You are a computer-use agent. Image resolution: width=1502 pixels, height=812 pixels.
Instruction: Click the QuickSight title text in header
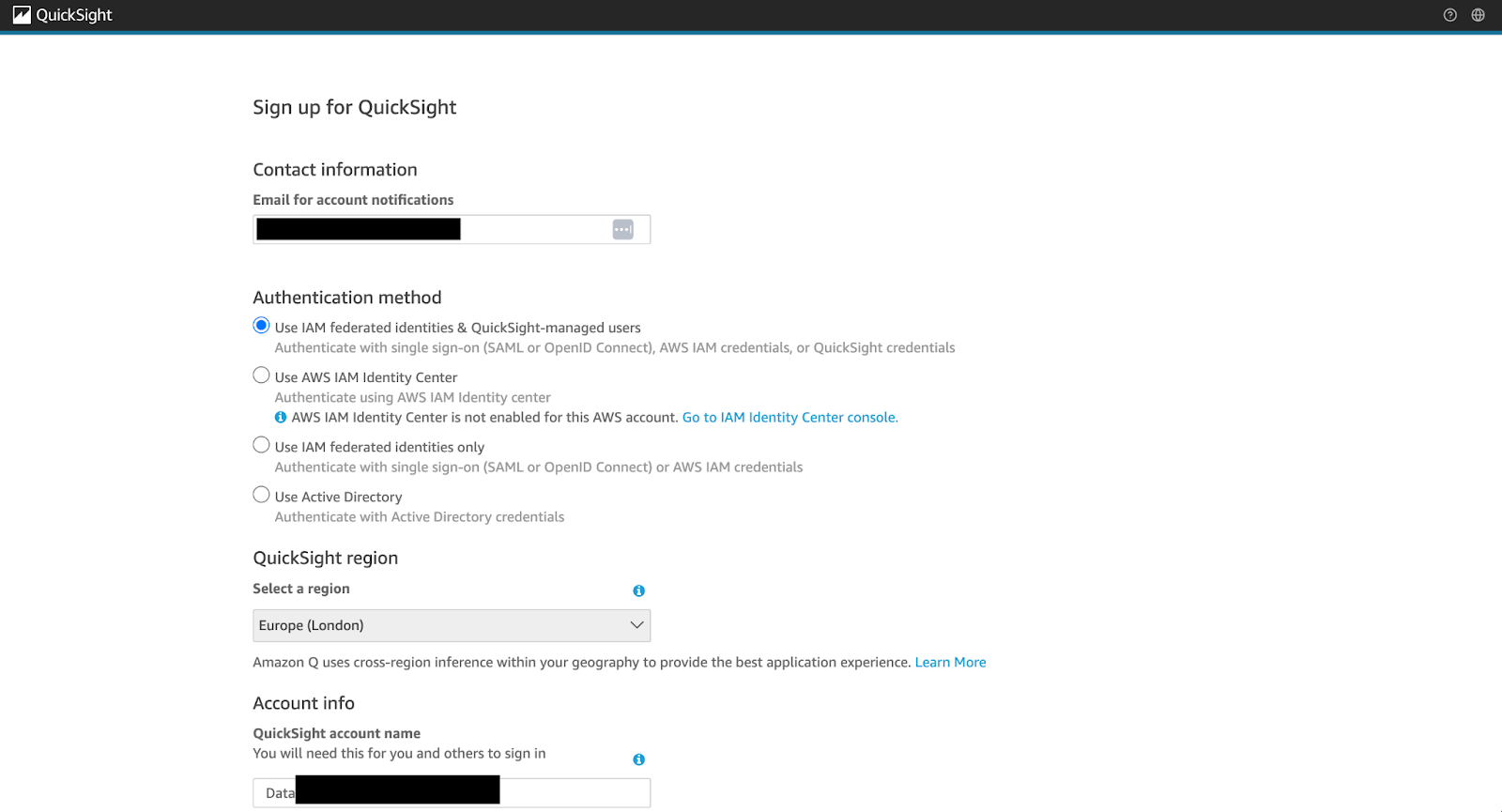pyautogui.click(x=74, y=15)
